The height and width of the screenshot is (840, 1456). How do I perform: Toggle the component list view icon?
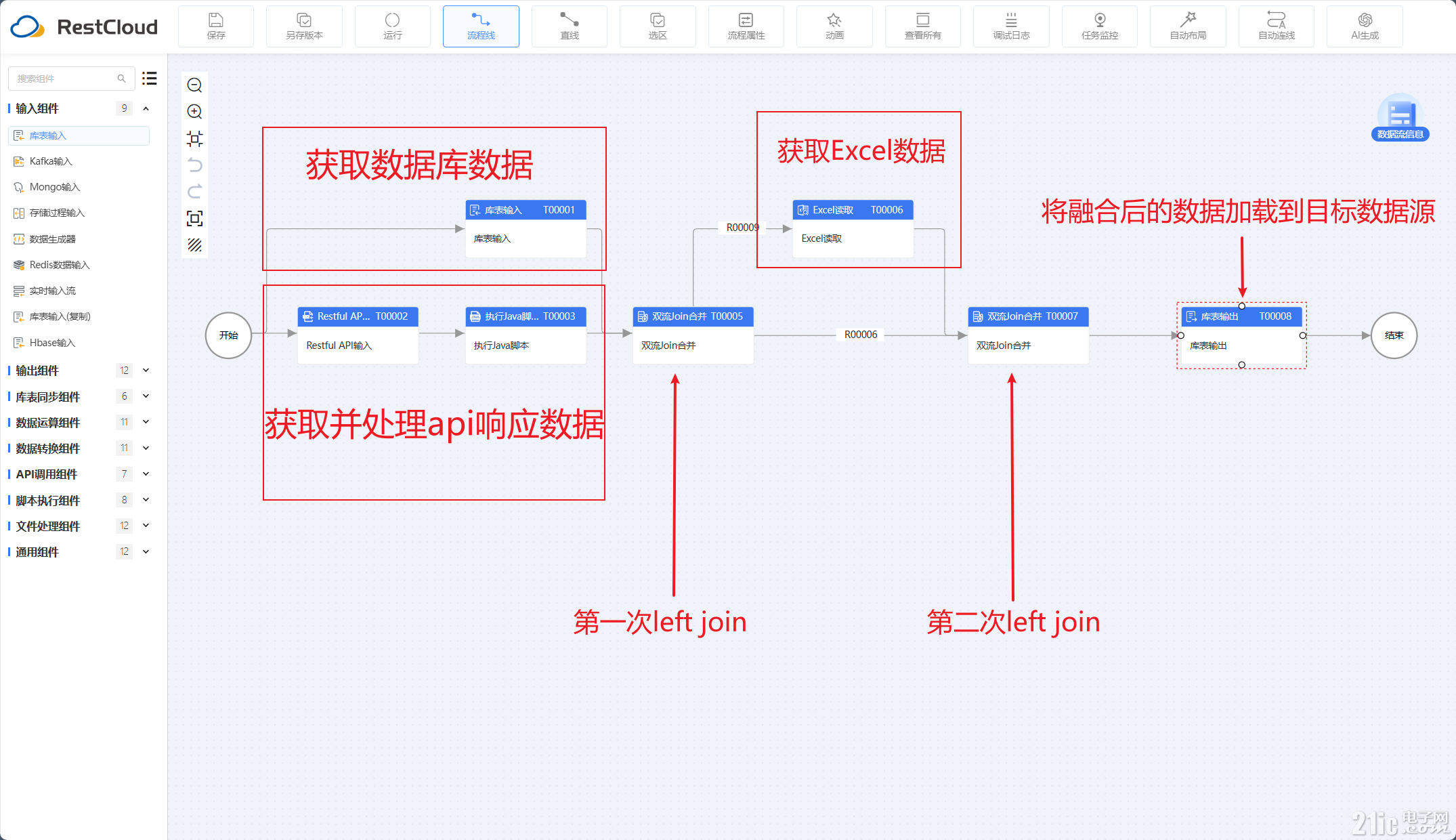tap(150, 79)
